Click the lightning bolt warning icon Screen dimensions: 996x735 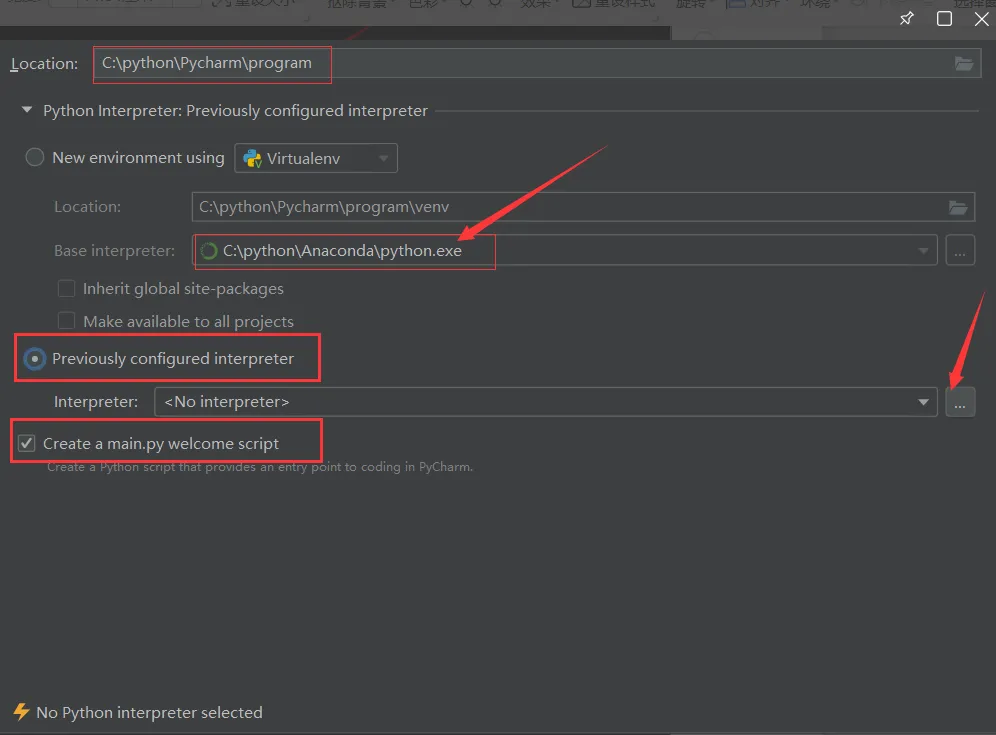(x=21, y=711)
